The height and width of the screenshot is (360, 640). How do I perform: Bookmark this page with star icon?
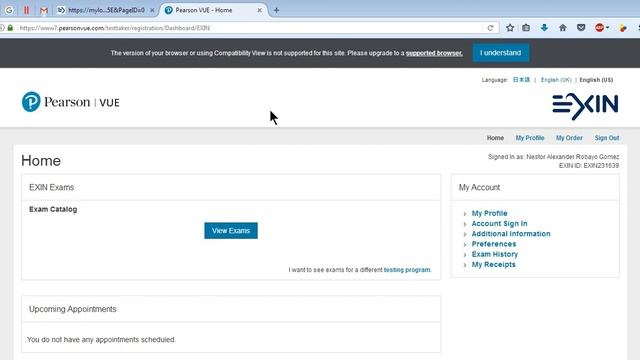510,28
